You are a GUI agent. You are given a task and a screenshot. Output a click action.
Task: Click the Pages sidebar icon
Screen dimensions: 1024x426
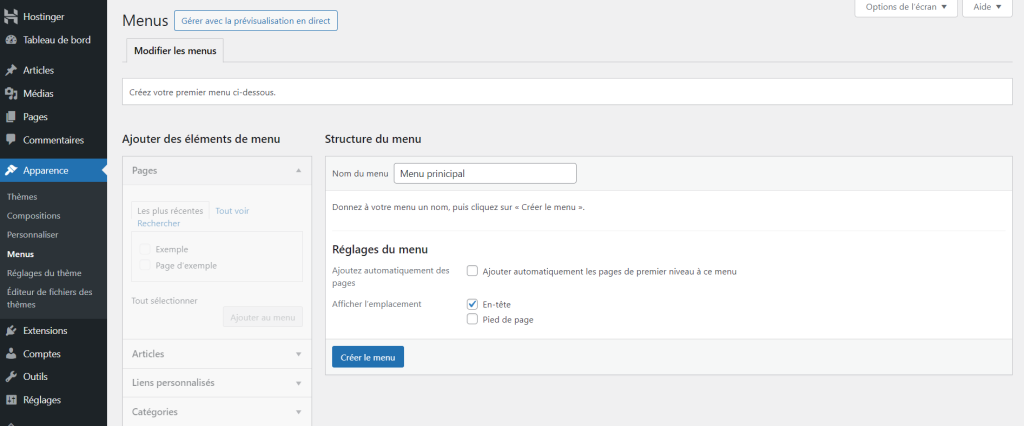coord(11,117)
